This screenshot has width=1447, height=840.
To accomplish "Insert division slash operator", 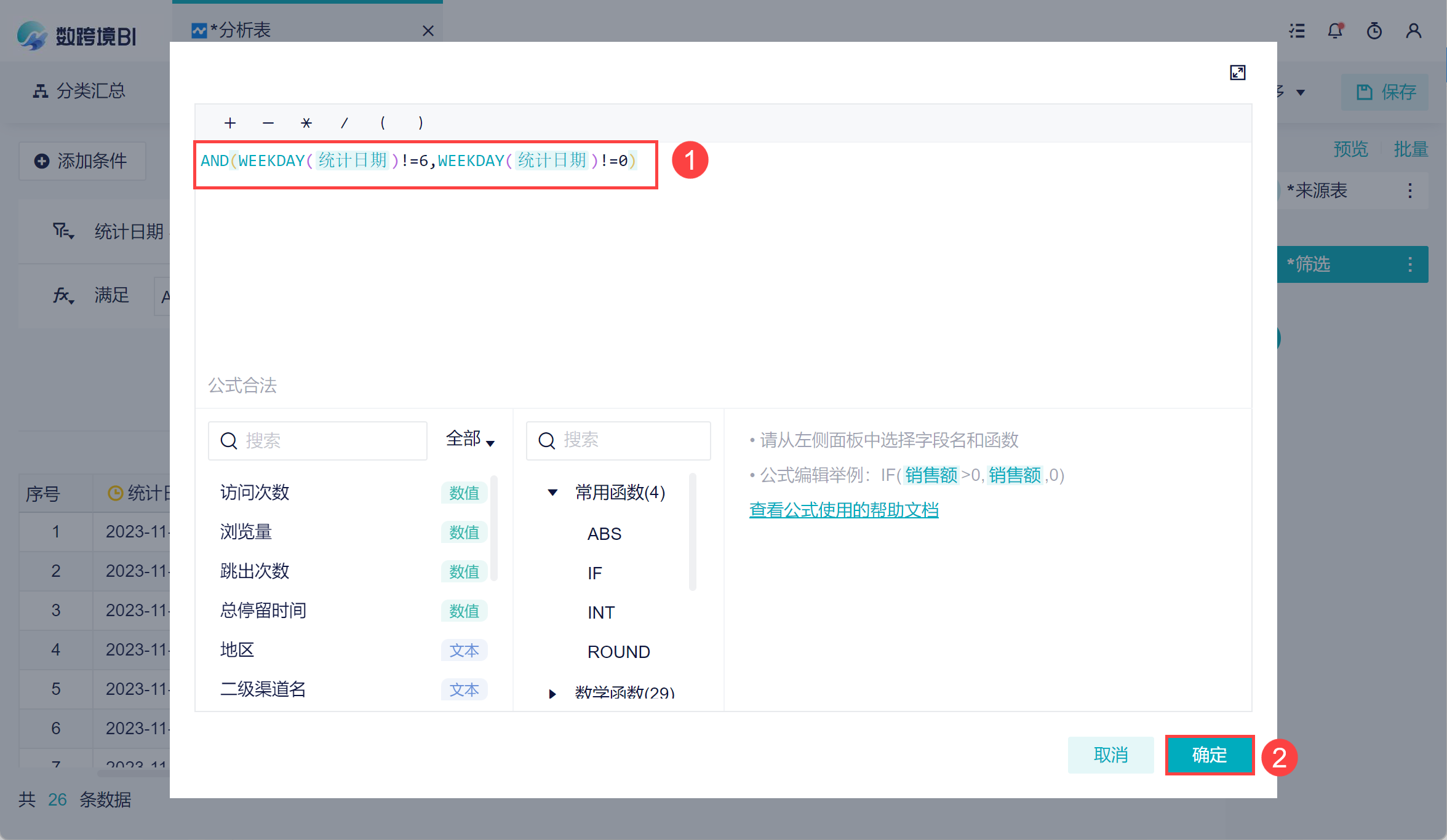I will tap(345, 123).
